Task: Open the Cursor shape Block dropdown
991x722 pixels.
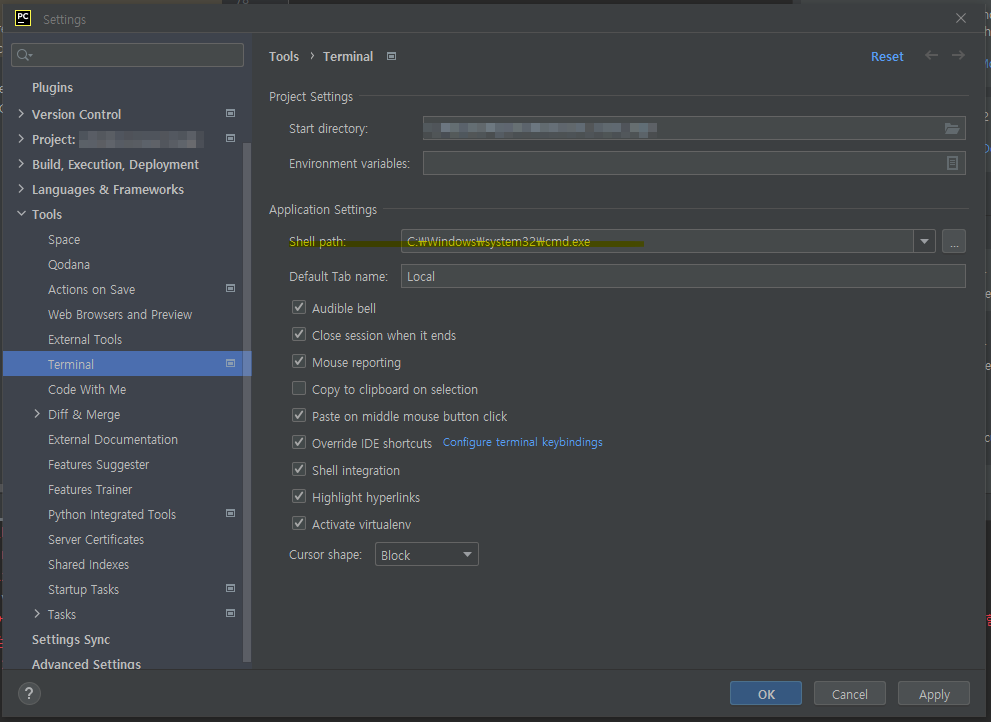Action: [427, 554]
